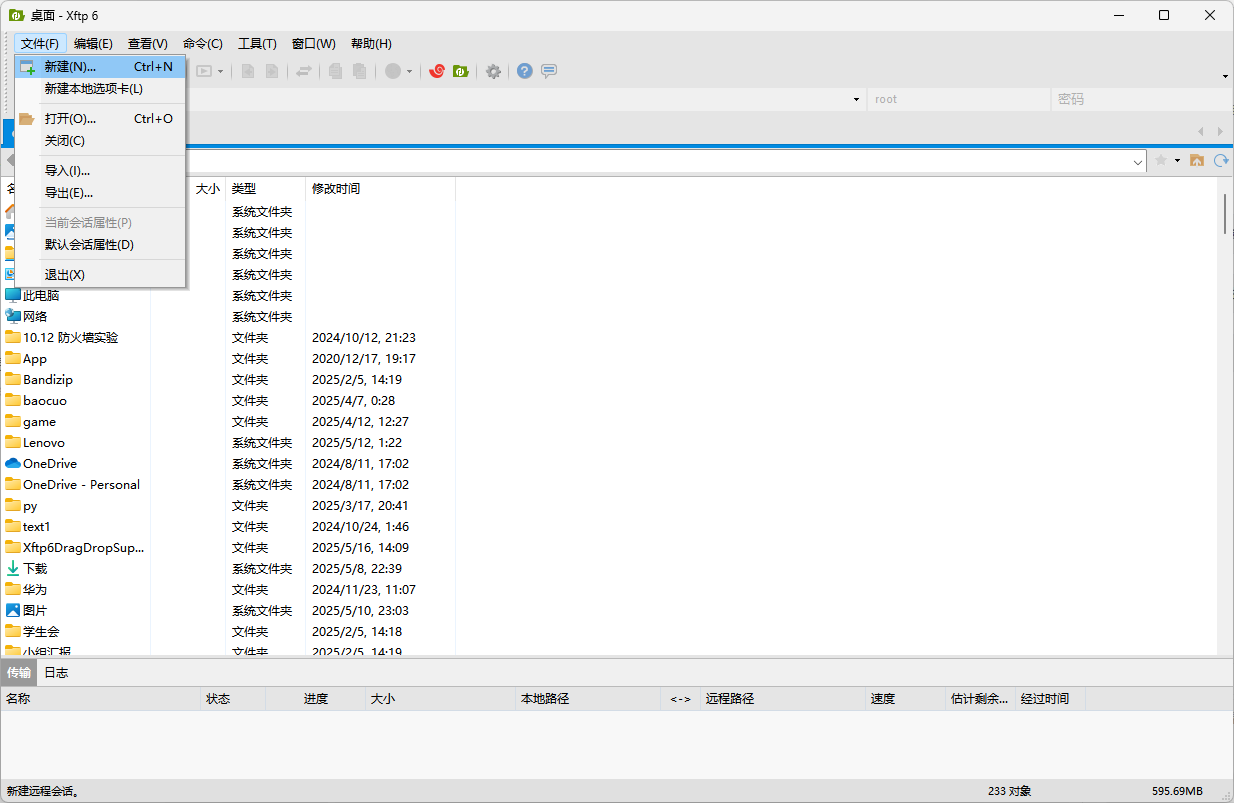Click the 远程路径 transfer column header
The height and width of the screenshot is (803, 1234).
[x=782, y=699]
